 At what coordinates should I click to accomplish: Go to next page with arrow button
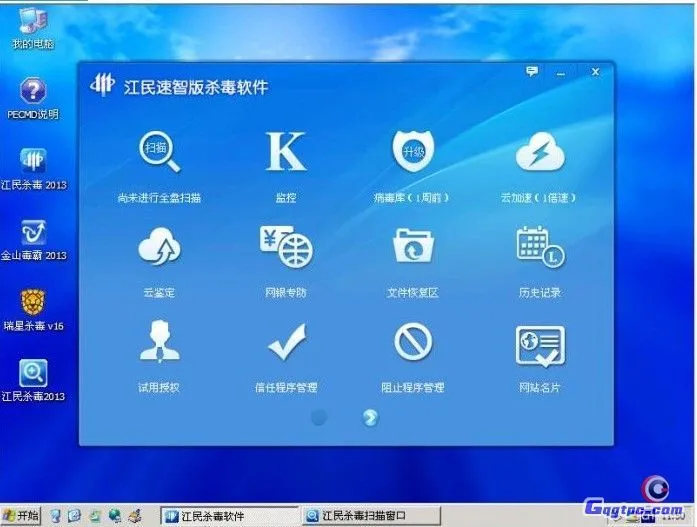click(x=370, y=417)
